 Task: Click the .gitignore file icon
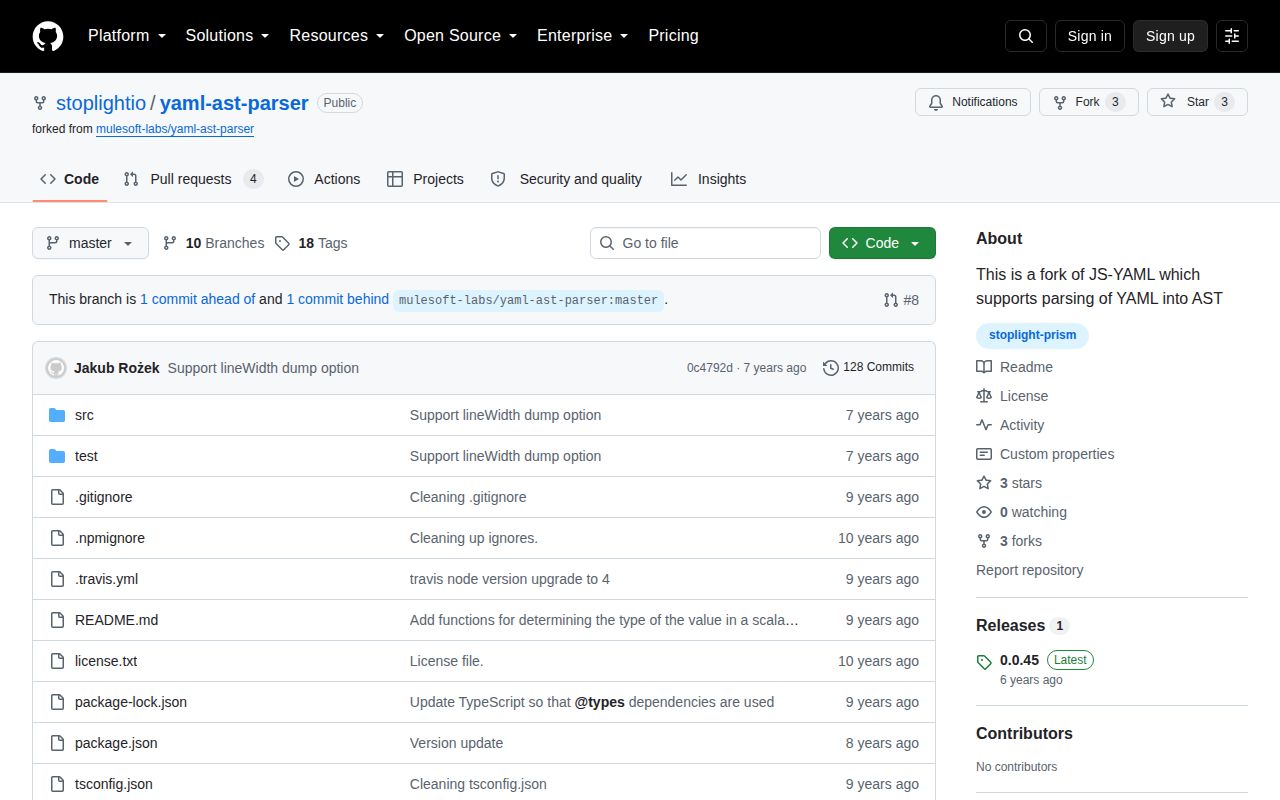coord(57,497)
